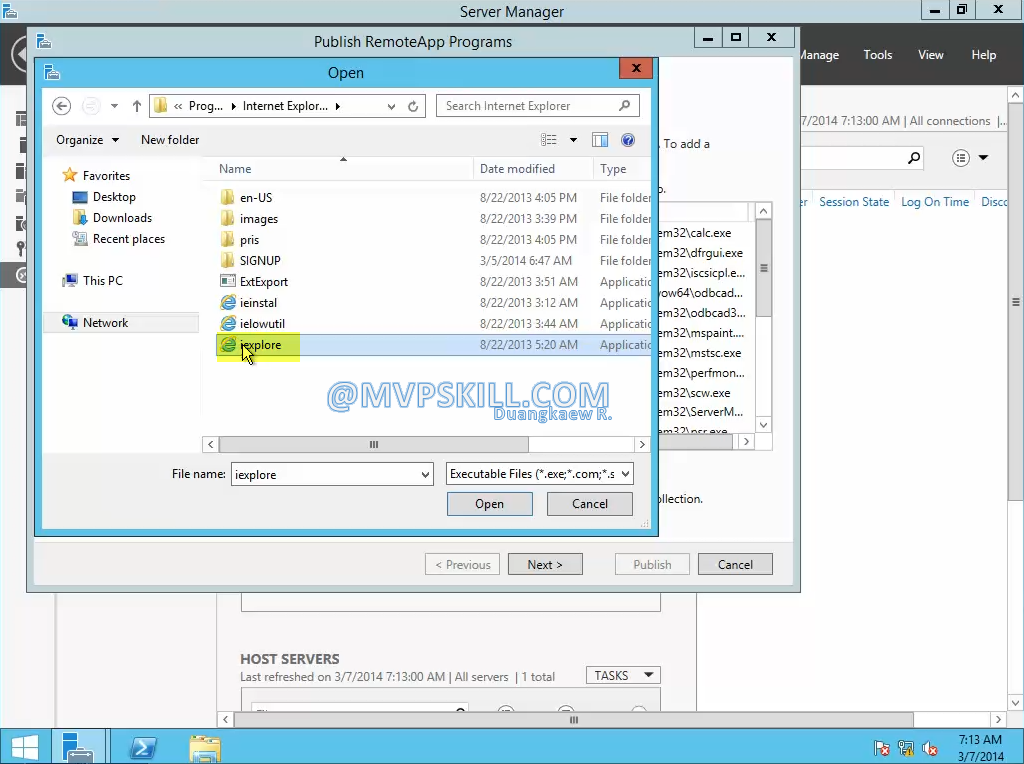1024x764 pixels.
Task: Expand the File name combo box arrow
Action: (x=425, y=475)
